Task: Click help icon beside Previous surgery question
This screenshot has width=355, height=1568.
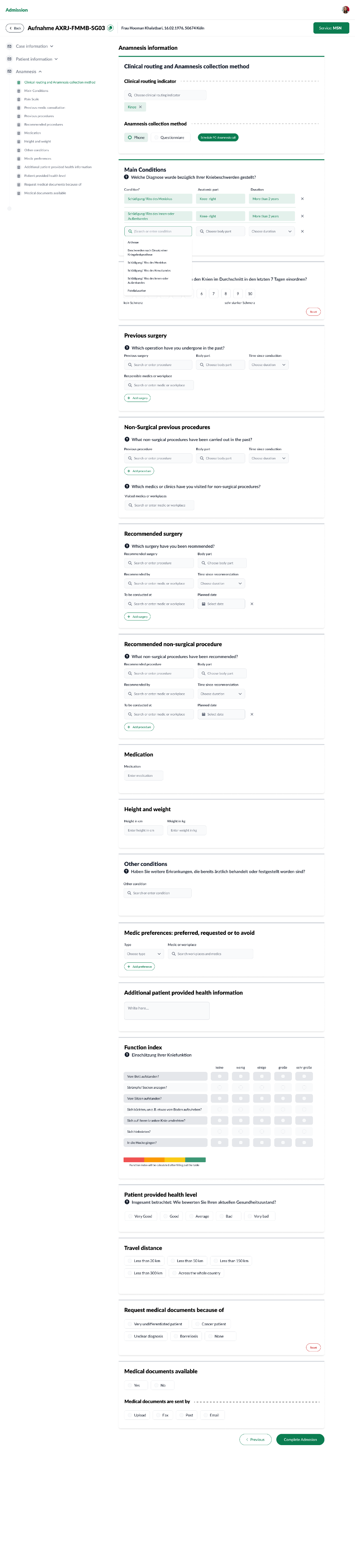Action: coord(127,348)
